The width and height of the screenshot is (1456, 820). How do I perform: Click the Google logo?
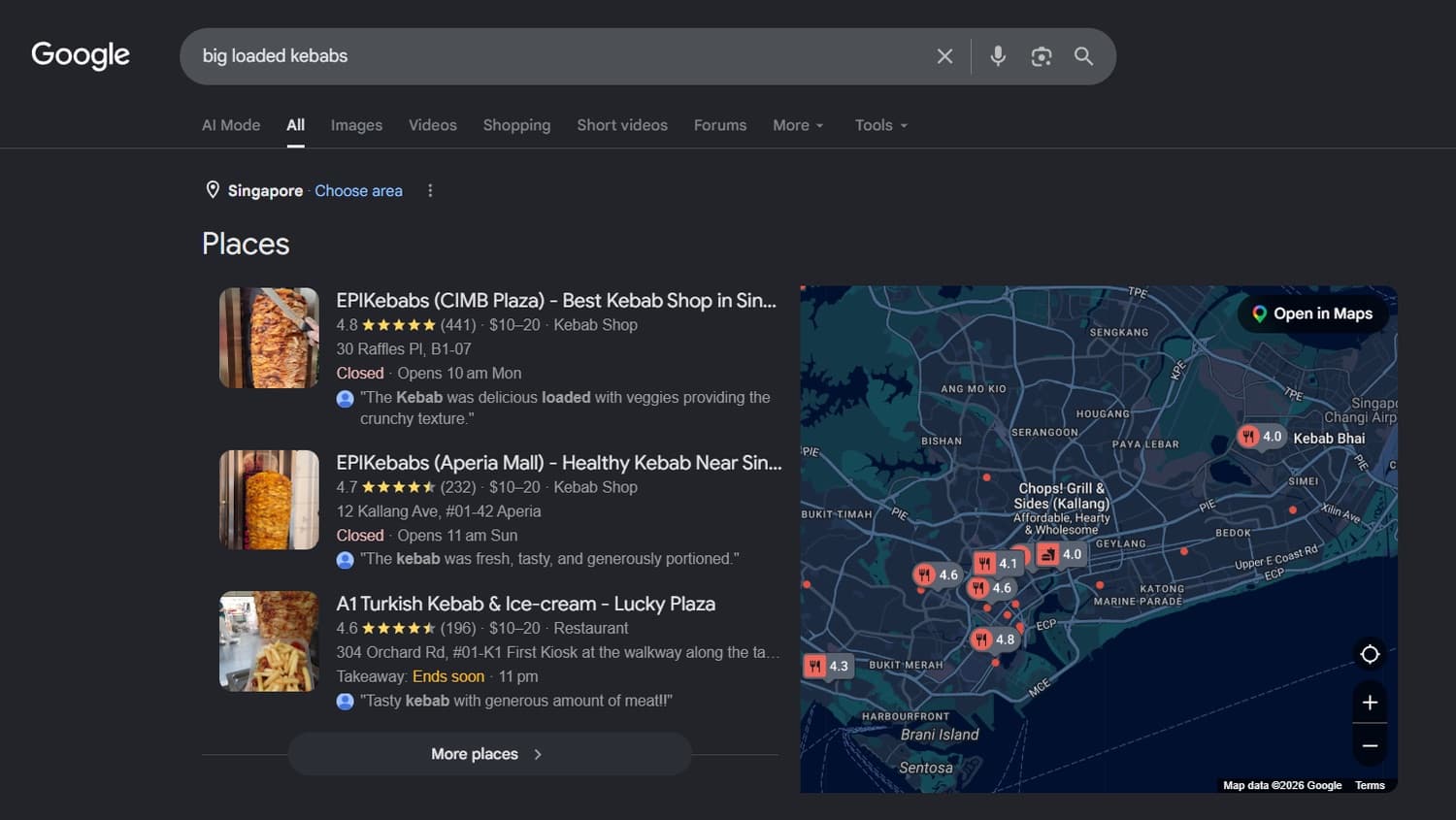[81, 55]
